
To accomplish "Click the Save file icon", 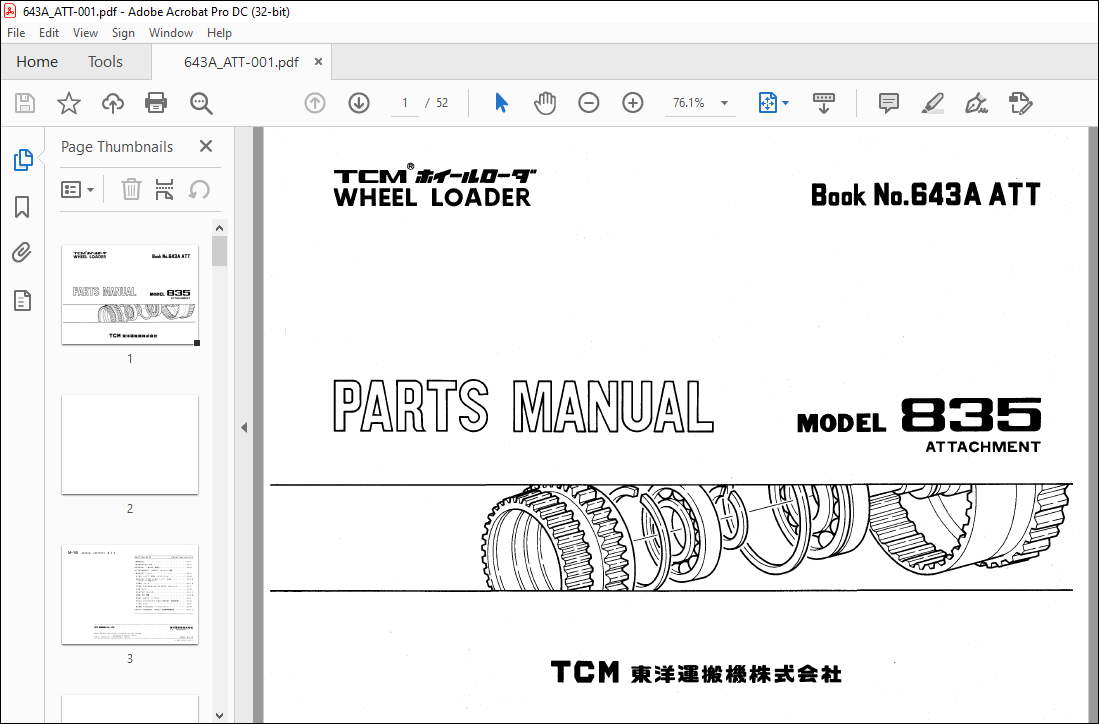I will pos(25,103).
